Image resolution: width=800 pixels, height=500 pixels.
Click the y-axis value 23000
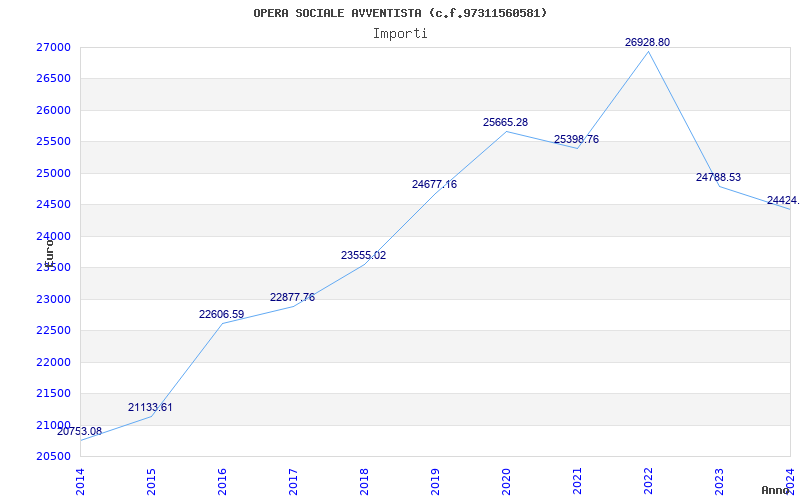(53, 299)
